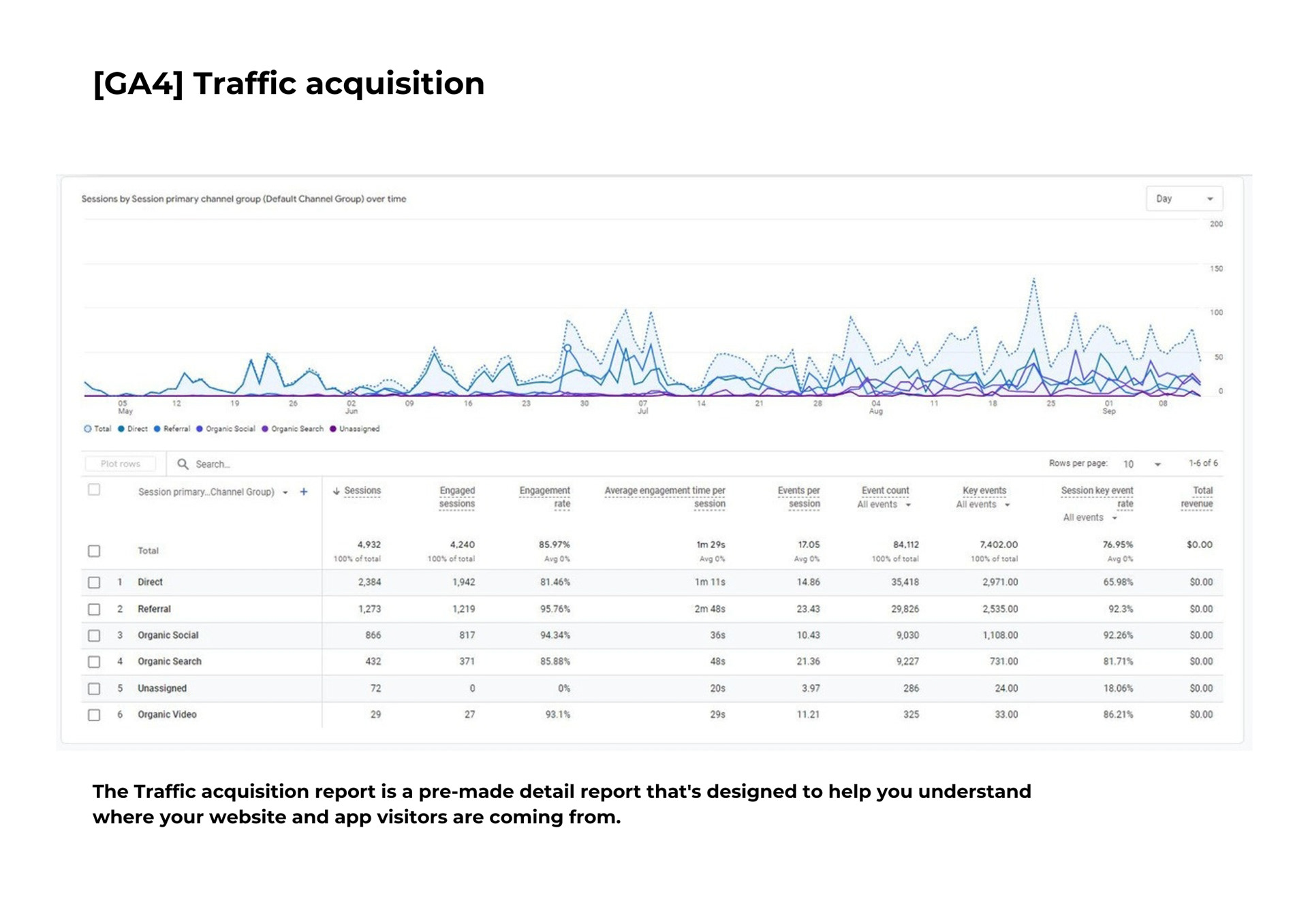Click the Unassigned legend dot
Screen dimensions: 1308x924
pos(333,429)
